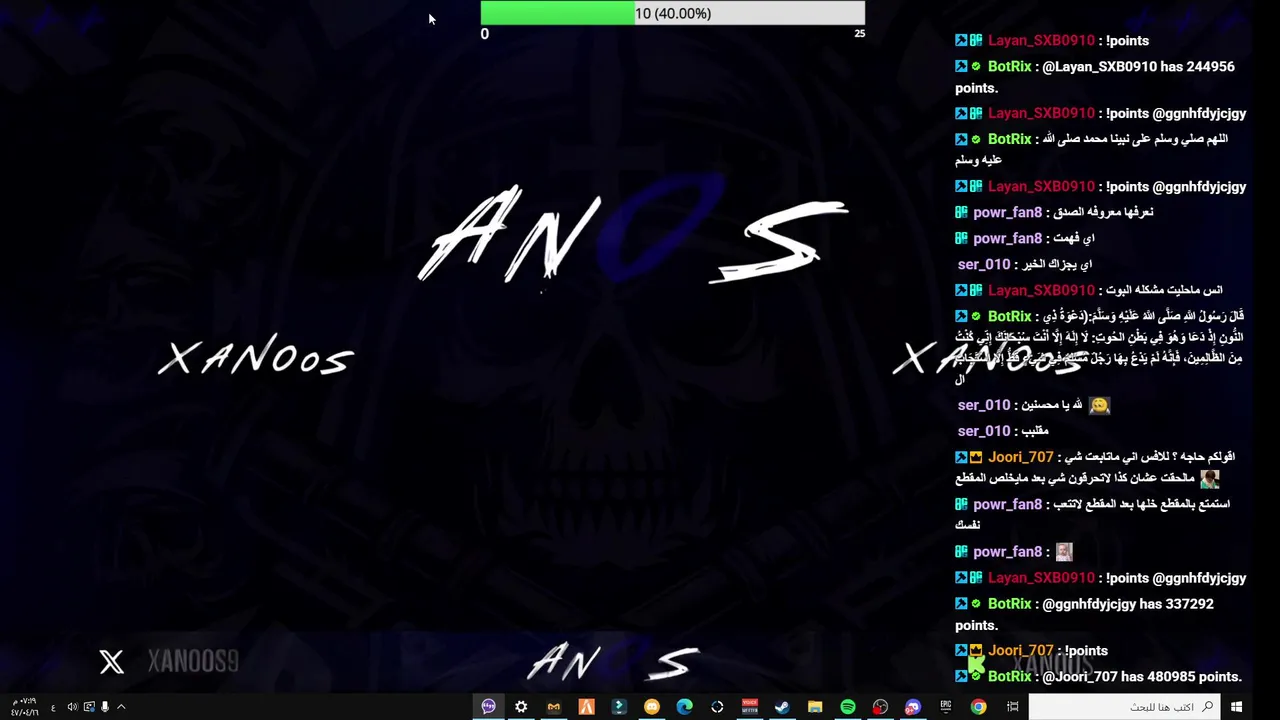Open the Windows Start menu
Image resolution: width=1280 pixels, height=720 pixels.
[x=1237, y=707]
